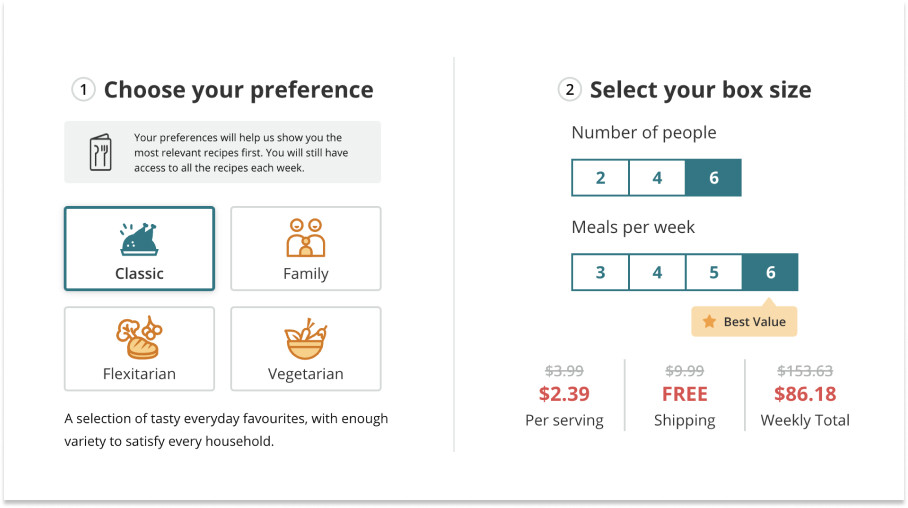Click the $86.18 Weekly Total price

(x=805, y=394)
